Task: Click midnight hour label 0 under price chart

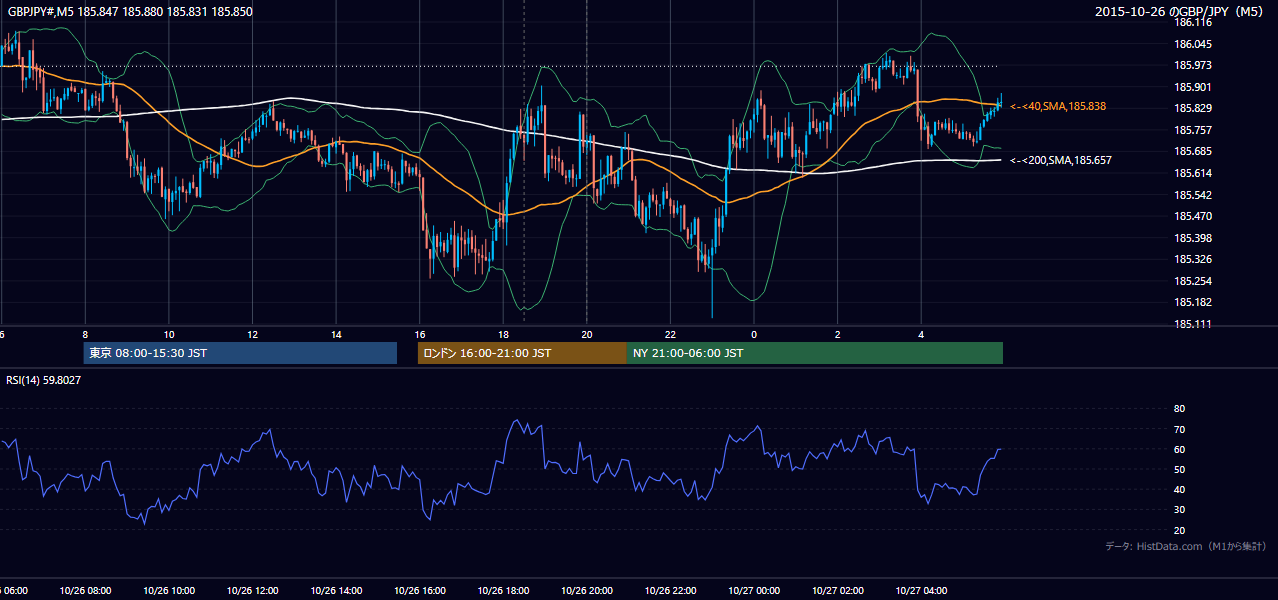Action: point(754,335)
